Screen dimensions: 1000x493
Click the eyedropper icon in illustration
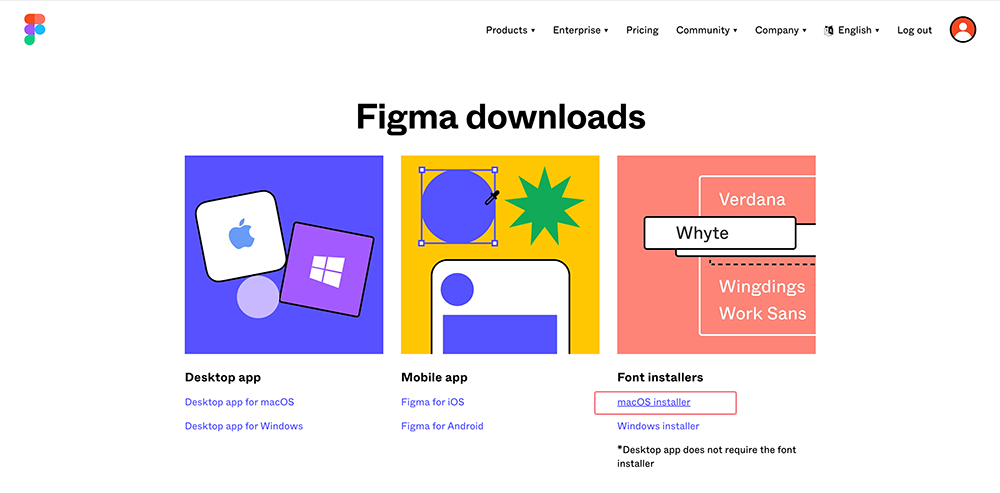coord(491,198)
